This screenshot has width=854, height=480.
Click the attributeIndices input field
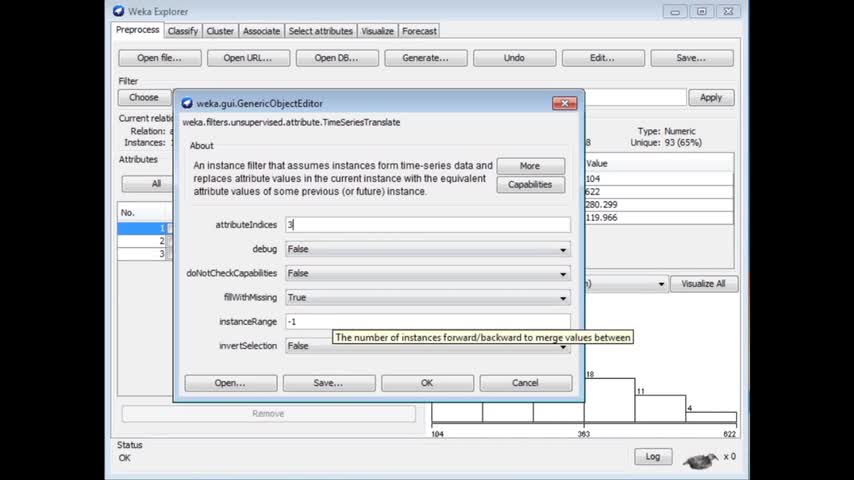coord(428,224)
